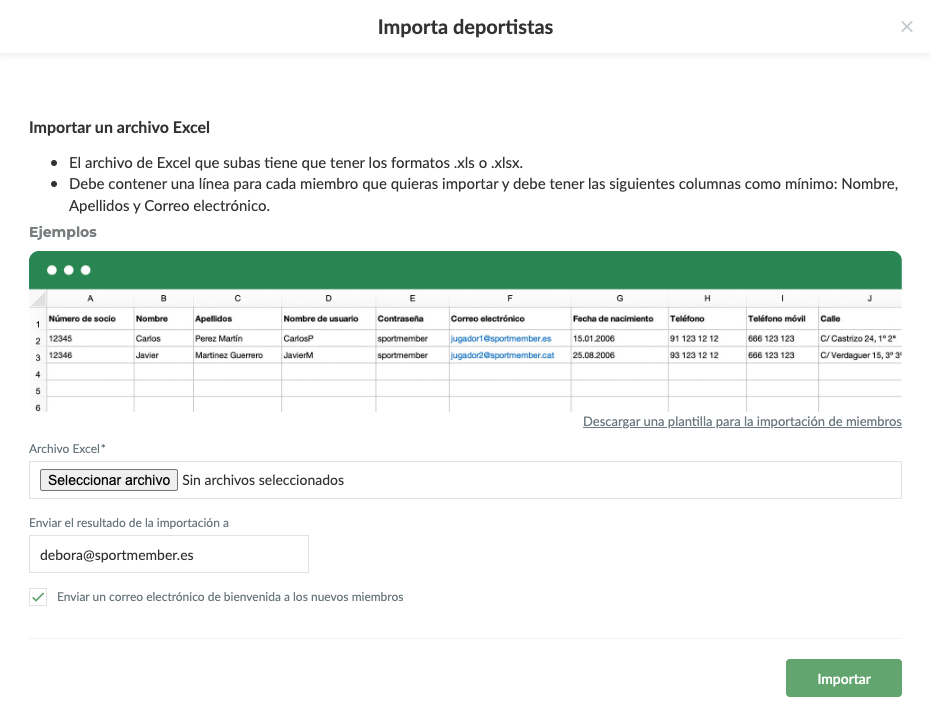This screenshot has height=726, width=931.
Task: Select column letter J in the example sheet
Action: click(869, 298)
